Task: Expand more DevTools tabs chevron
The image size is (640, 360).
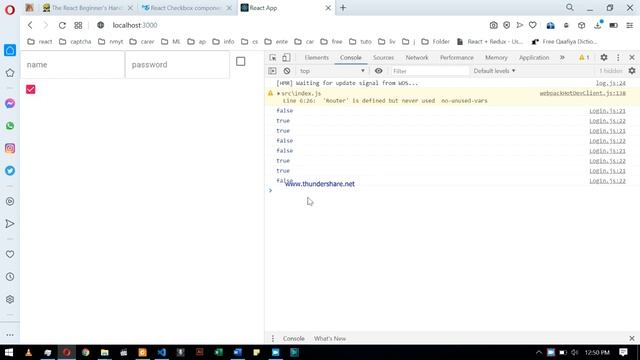Action: tap(562, 58)
